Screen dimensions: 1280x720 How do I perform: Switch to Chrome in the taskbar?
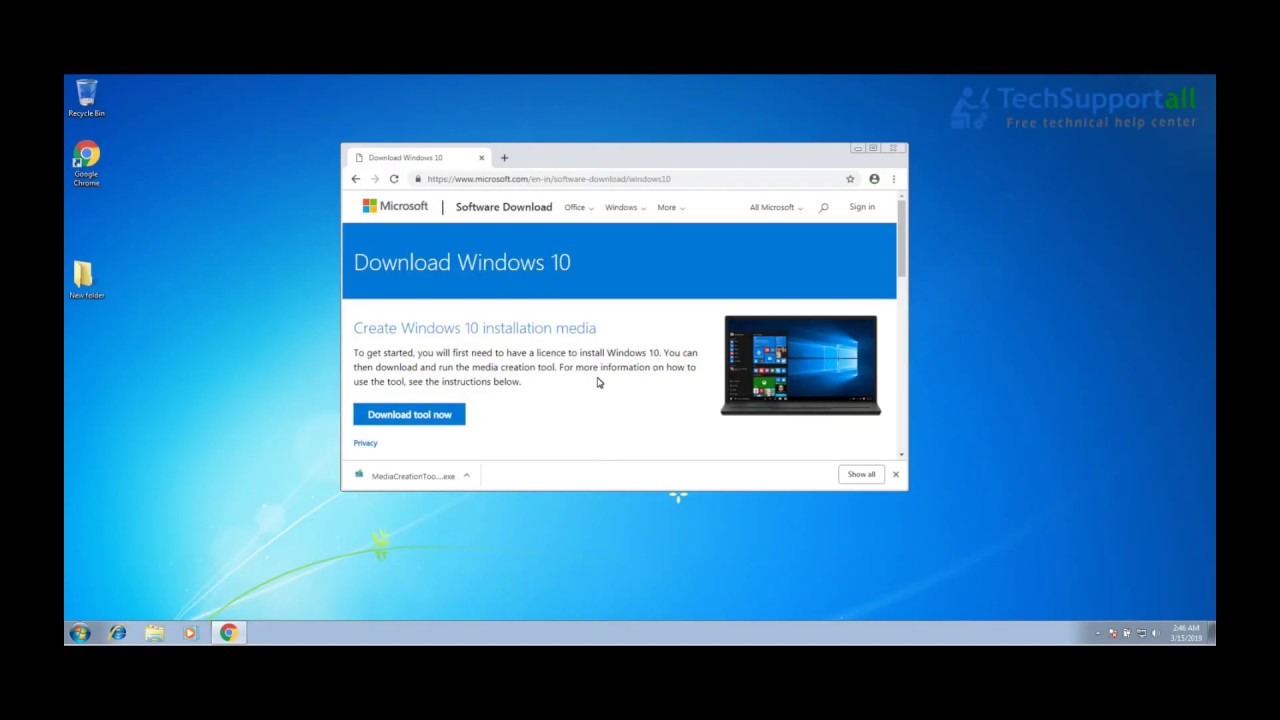(228, 632)
